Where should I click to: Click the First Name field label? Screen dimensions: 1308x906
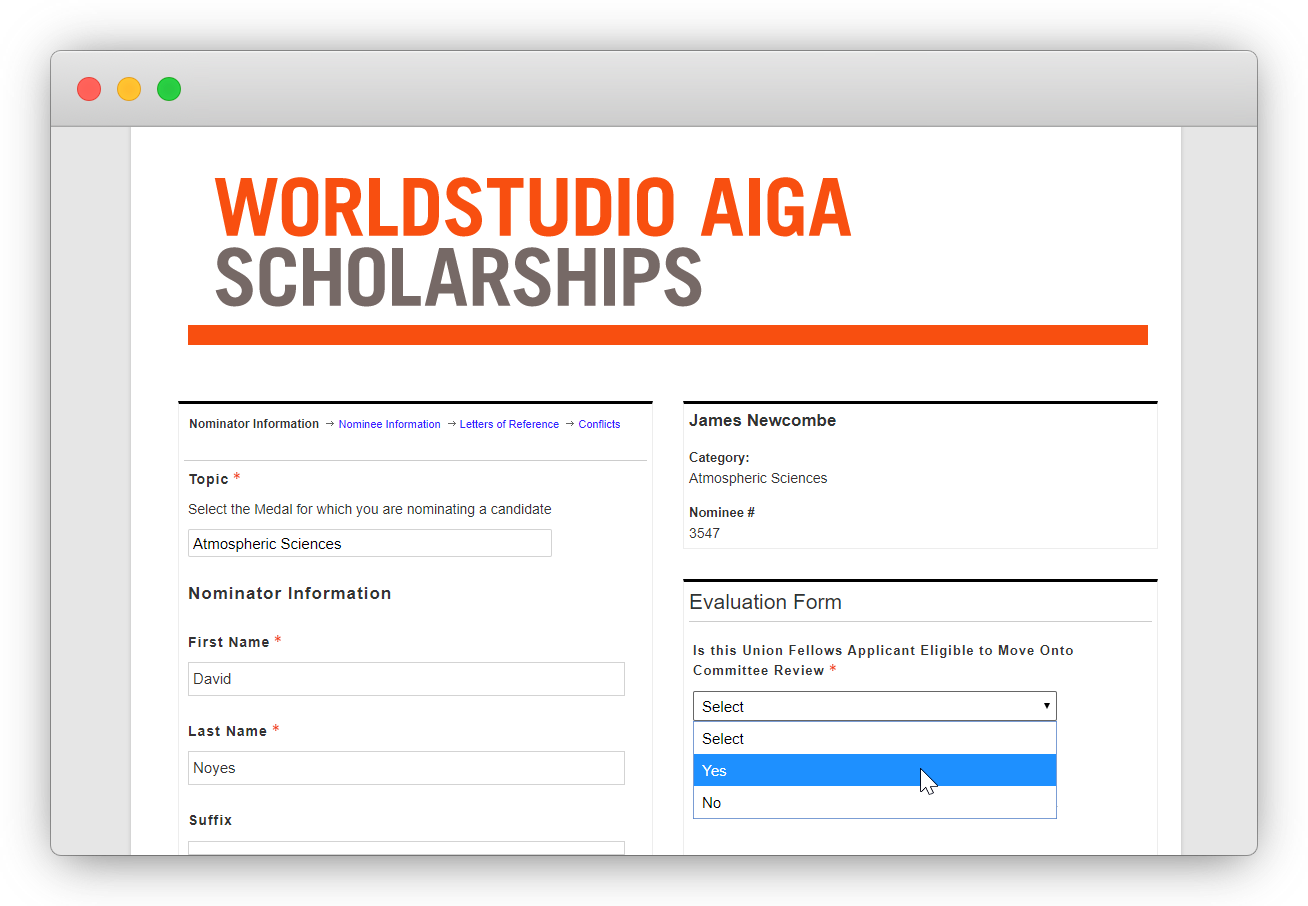tap(229, 642)
